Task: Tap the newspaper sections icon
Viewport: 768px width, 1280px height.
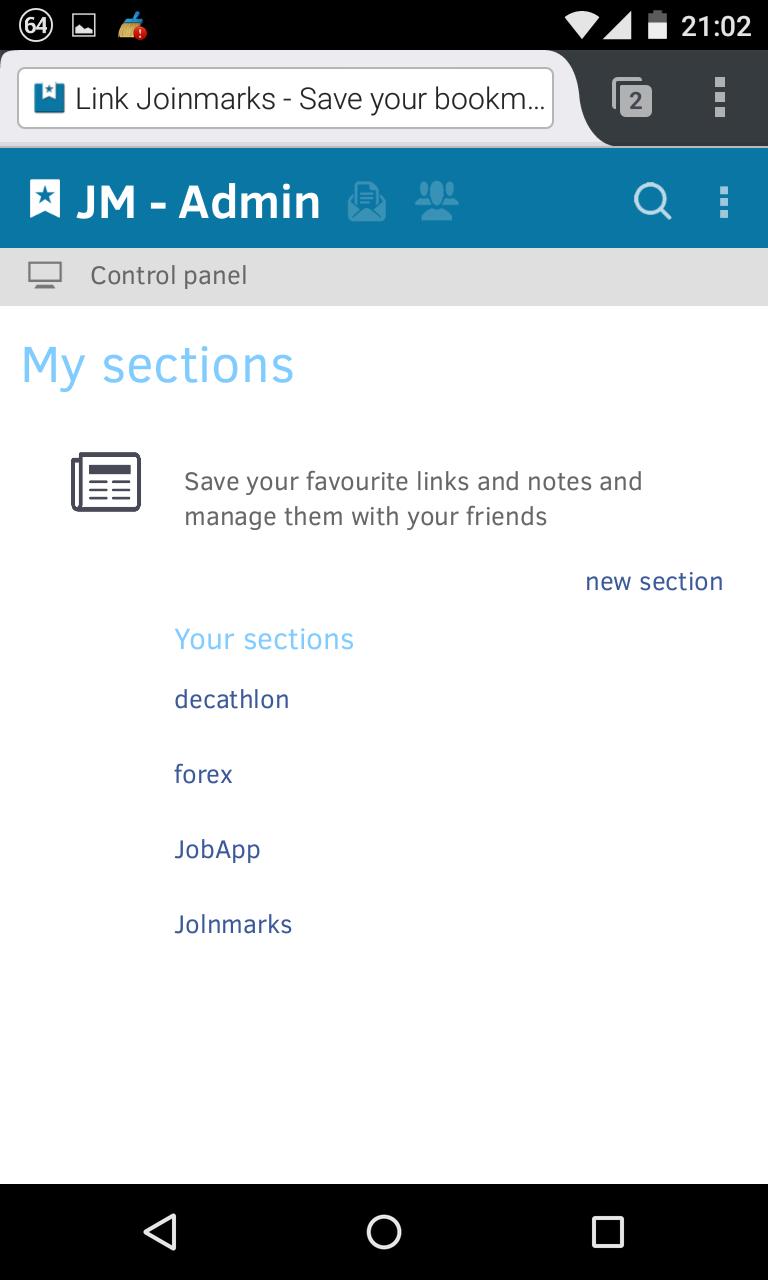Action: (106, 482)
